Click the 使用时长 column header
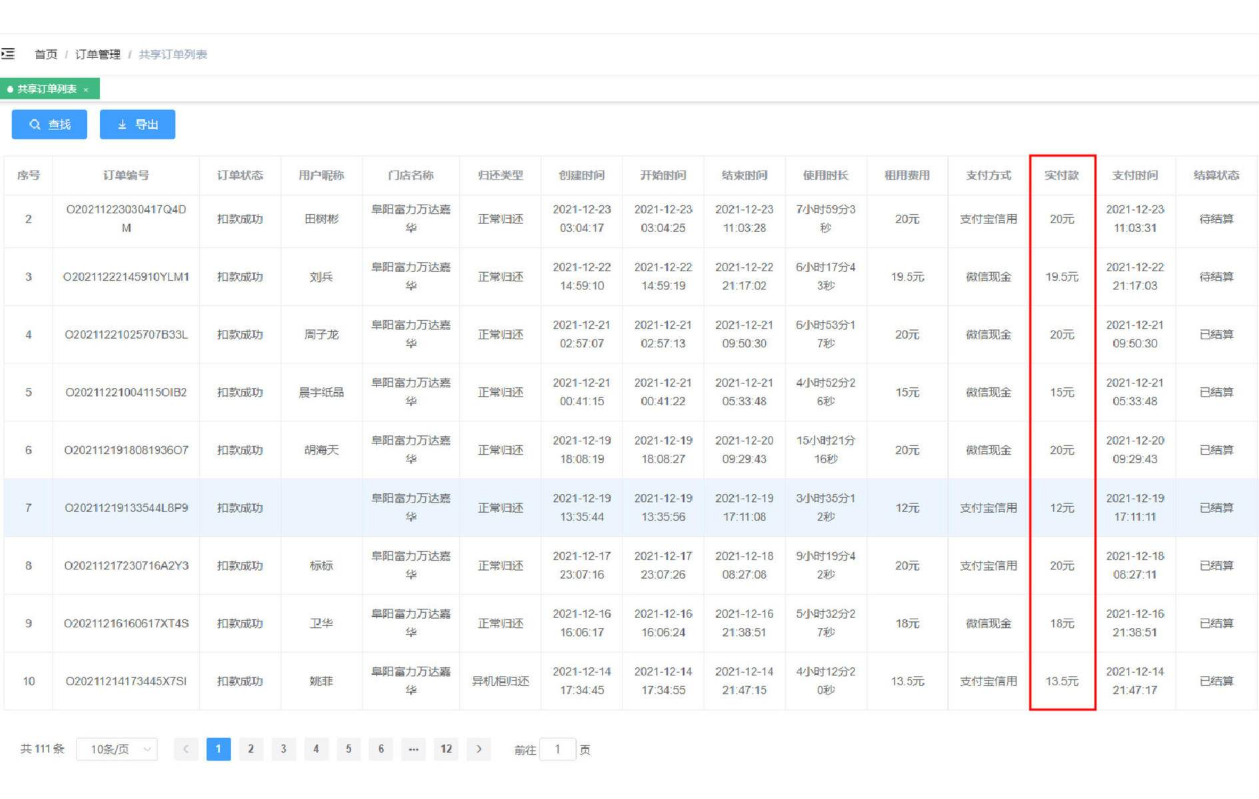 (826, 175)
